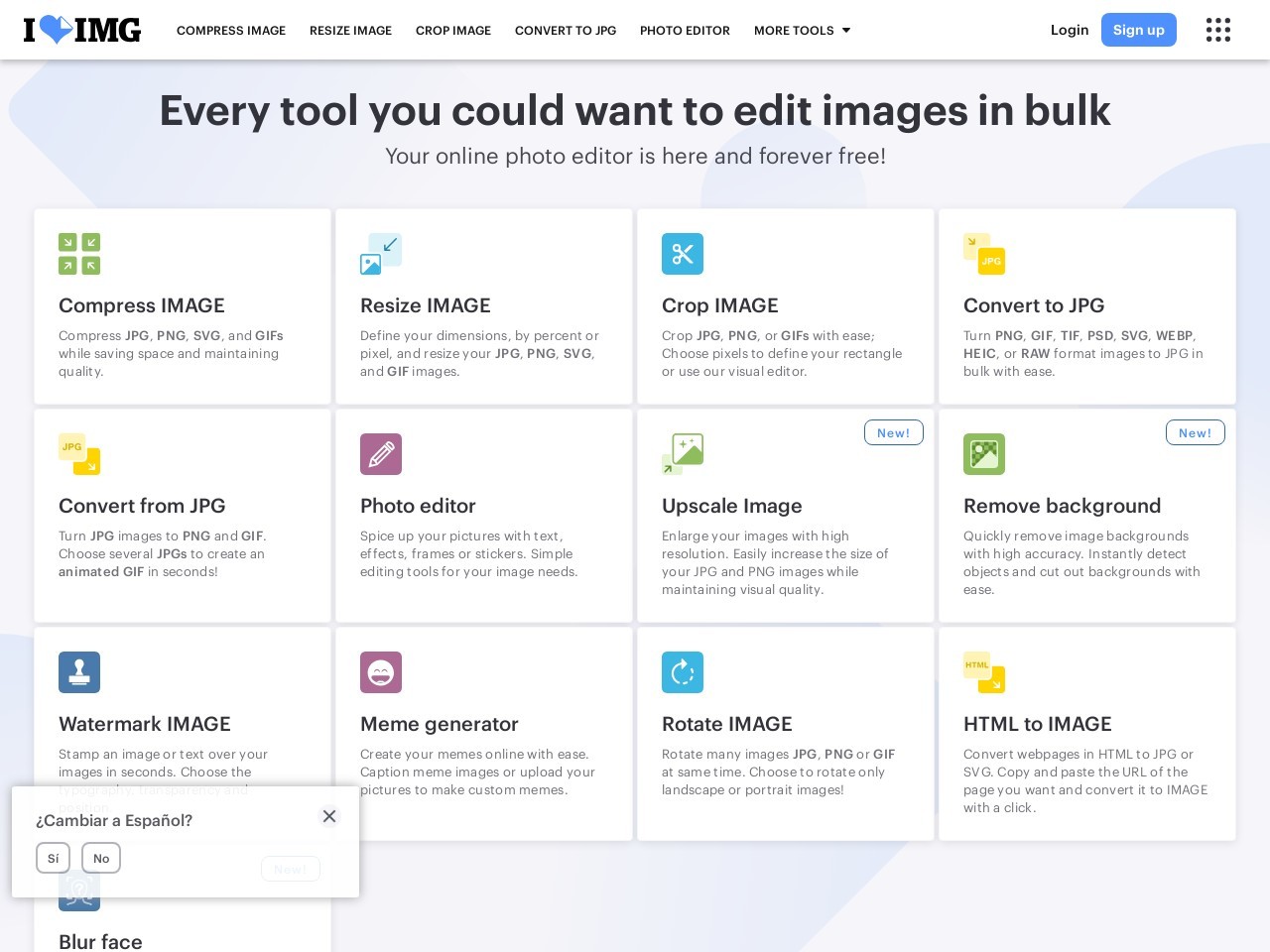
Task: Choose Sí to switch to Español
Action: coord(53,858)
